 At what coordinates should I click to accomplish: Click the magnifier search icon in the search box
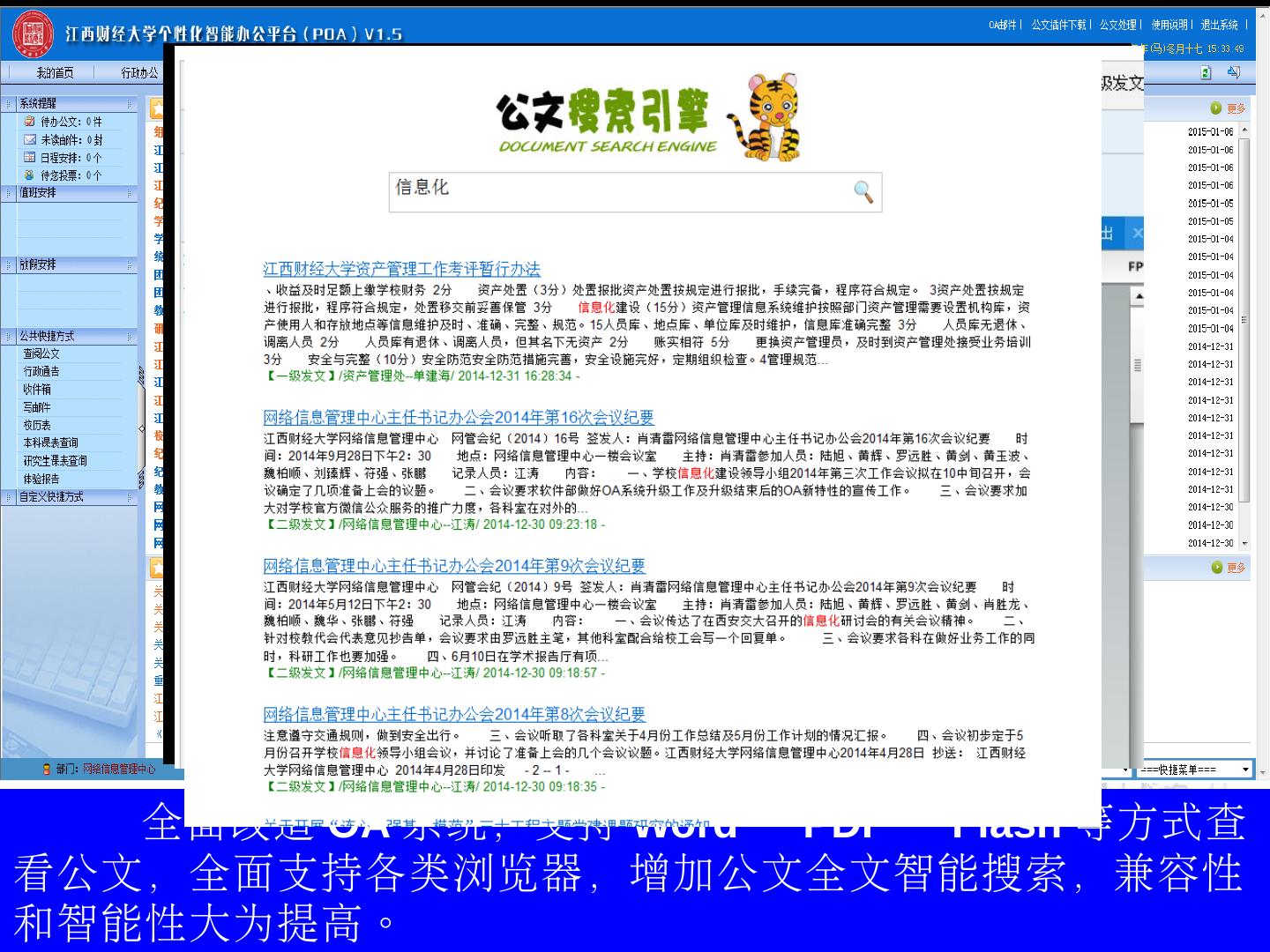click(863, 191)
